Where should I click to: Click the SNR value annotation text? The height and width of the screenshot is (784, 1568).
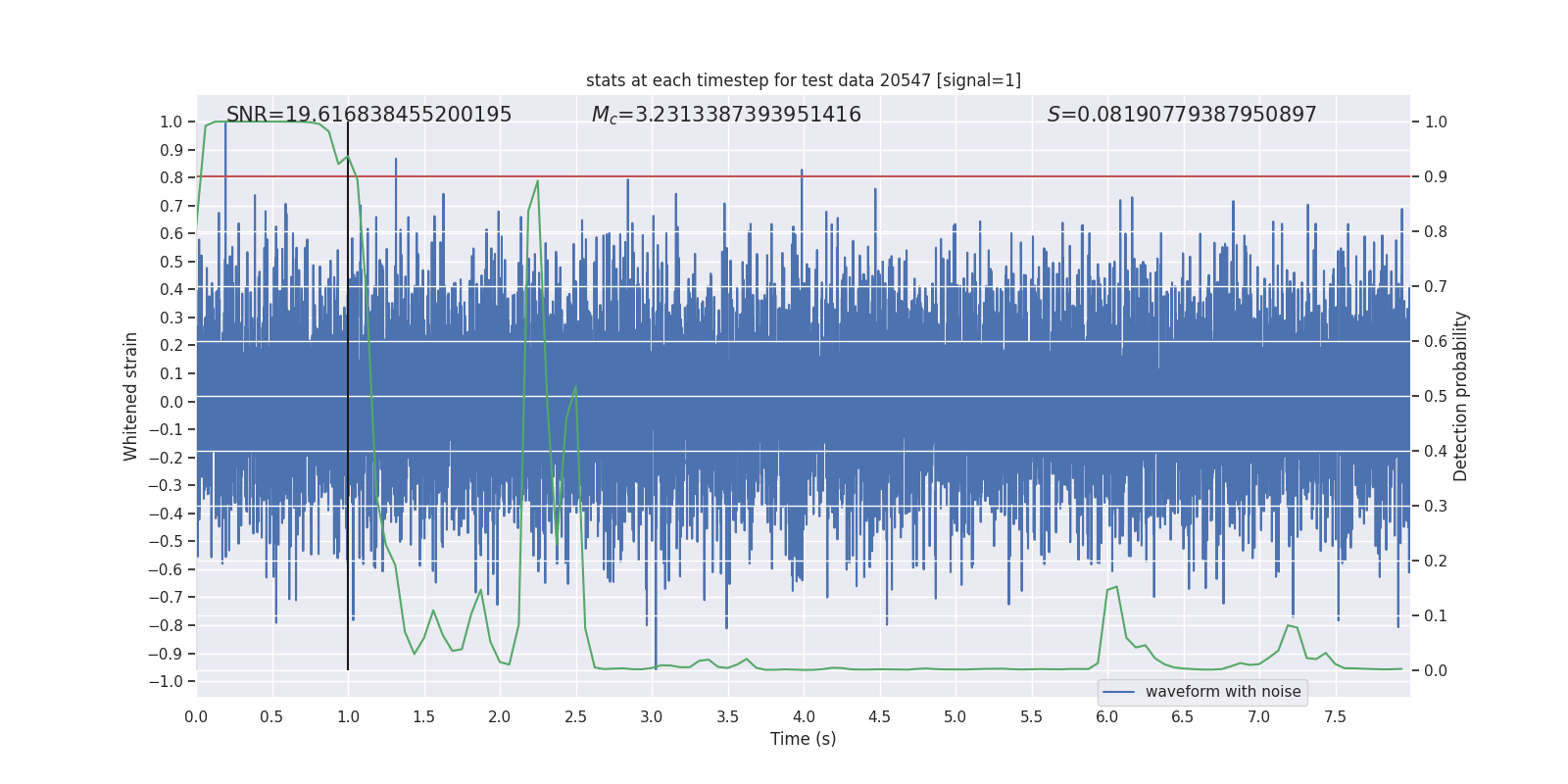pyautogui.click(x=368, y=115)
